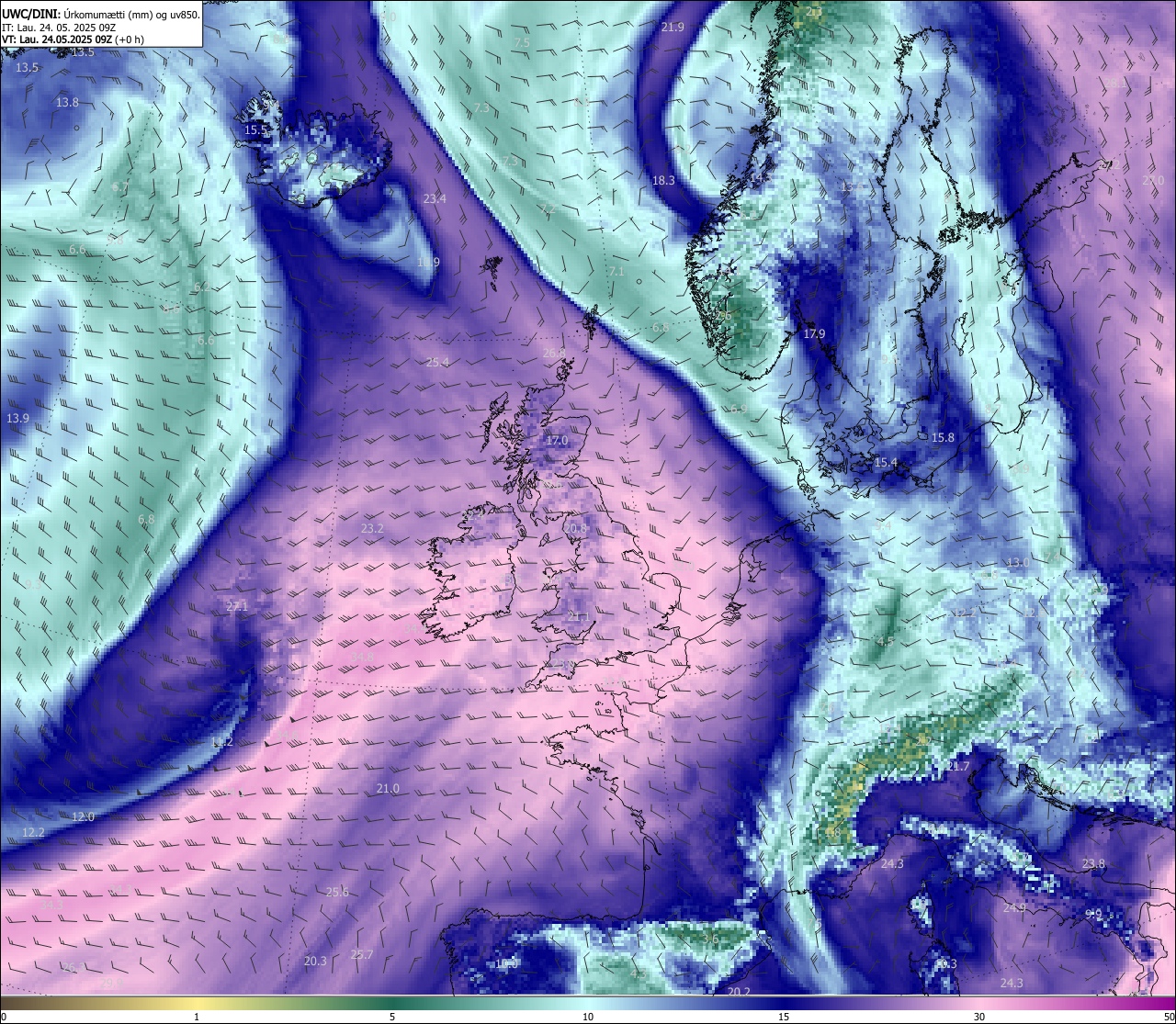Click the 10.9 value label south of Iceland
This screenshot has height=1024, width=1176.
(428, 262)
